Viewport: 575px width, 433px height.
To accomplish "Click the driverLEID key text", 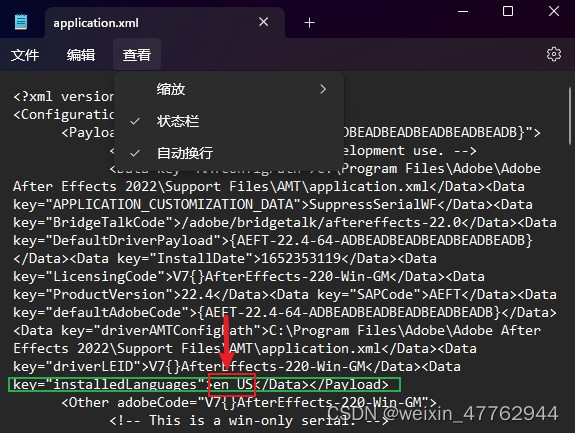I will pyautogui.click(x=93, y=366).
